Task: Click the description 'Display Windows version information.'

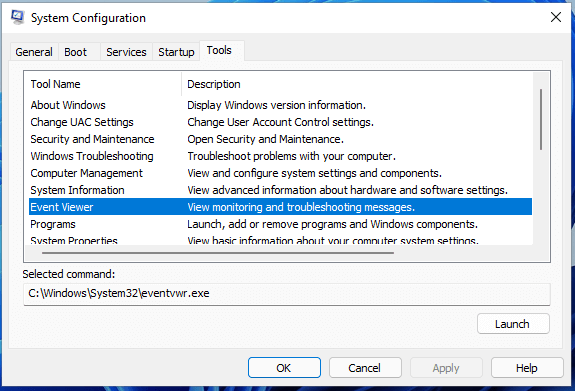Action: pos(276,105)
